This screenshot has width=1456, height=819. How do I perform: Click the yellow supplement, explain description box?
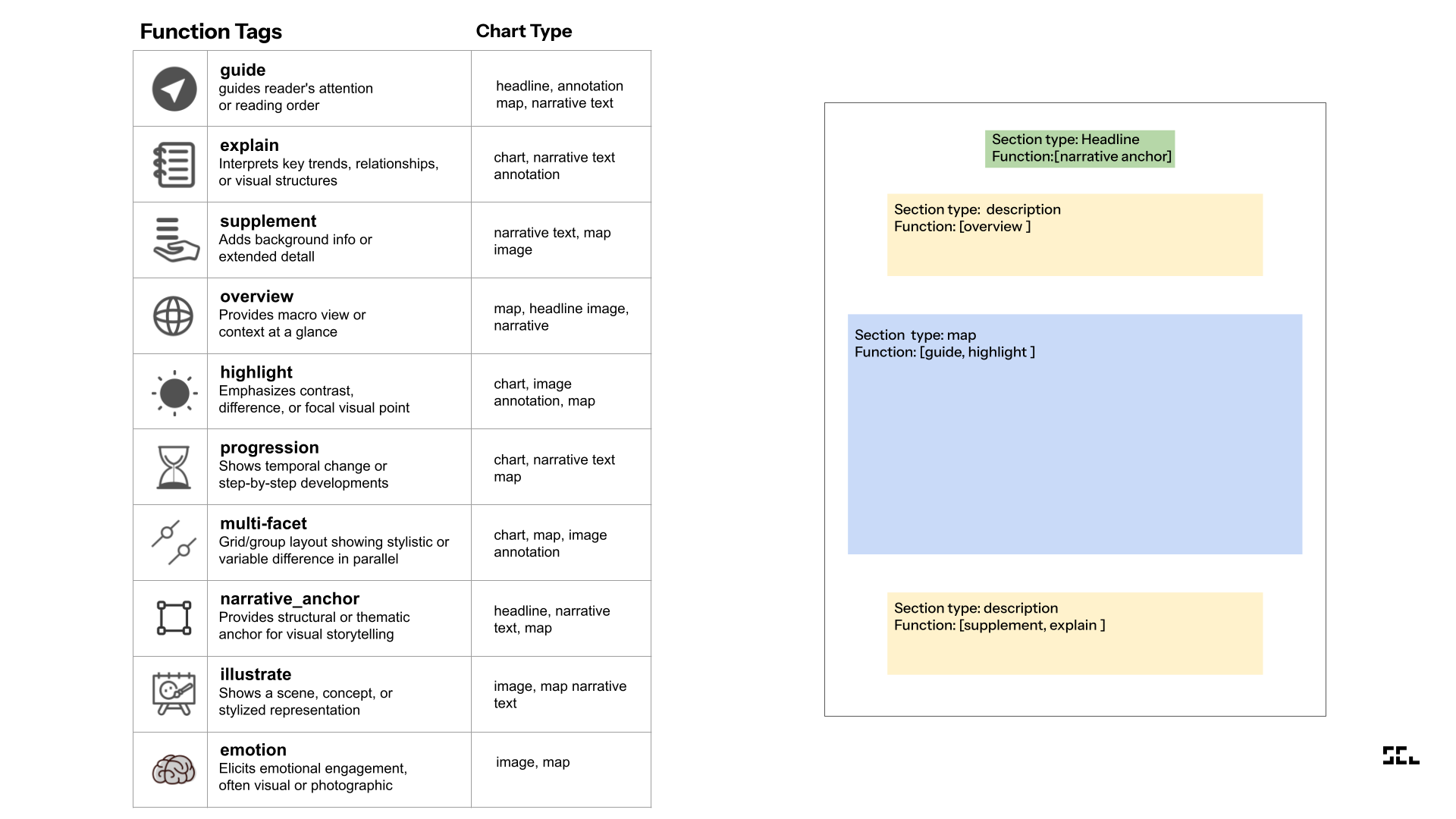1075,634
